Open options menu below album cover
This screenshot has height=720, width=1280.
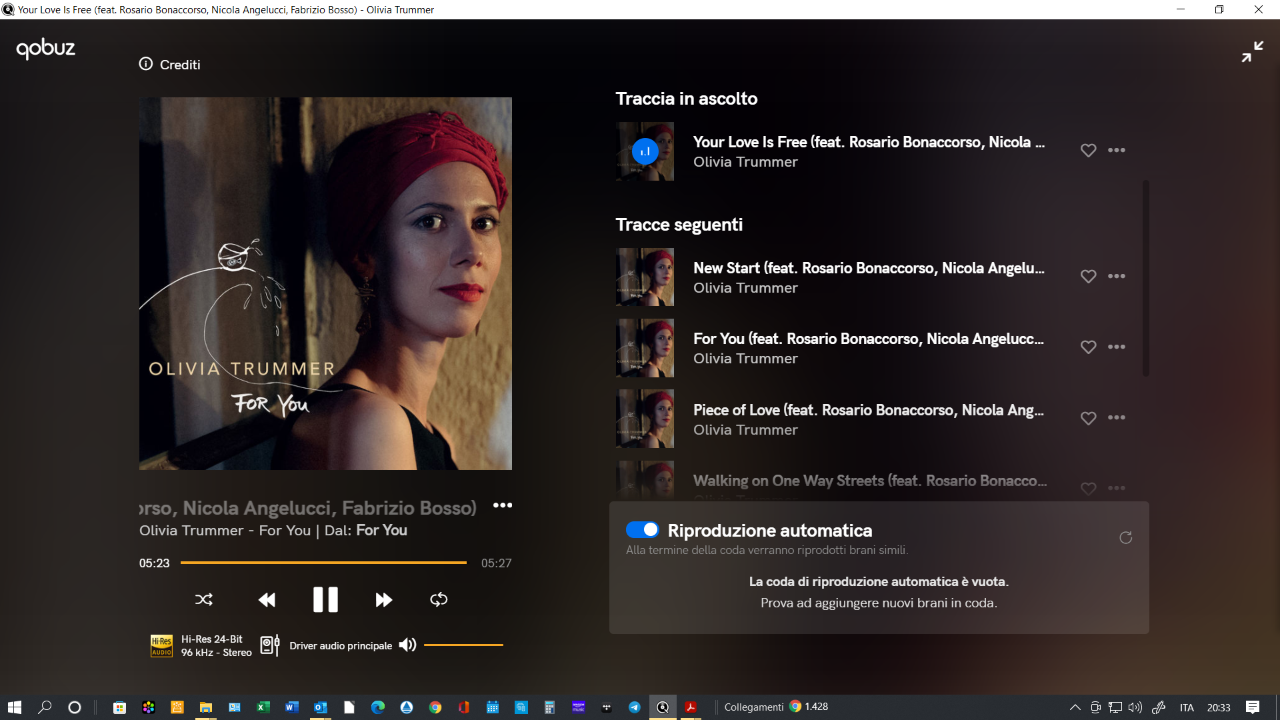pyautogui.click(x=502, y=506)
